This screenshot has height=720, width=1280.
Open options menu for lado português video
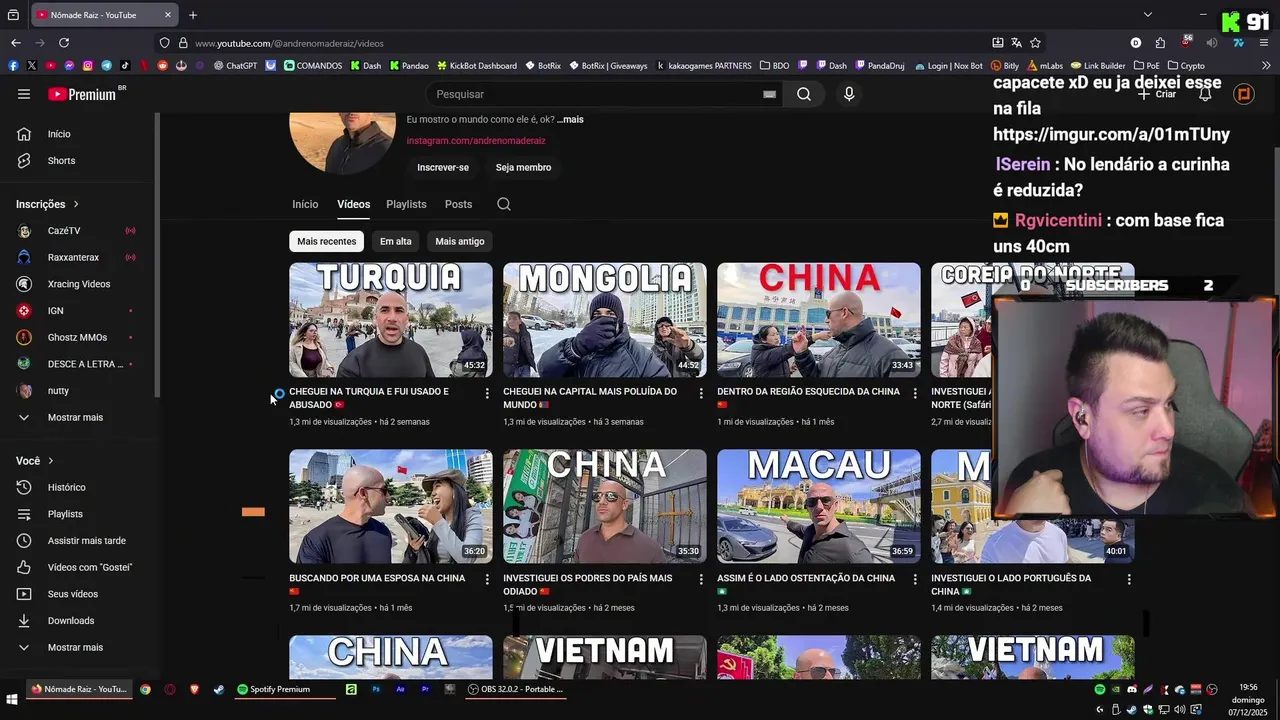point(1129,580)
